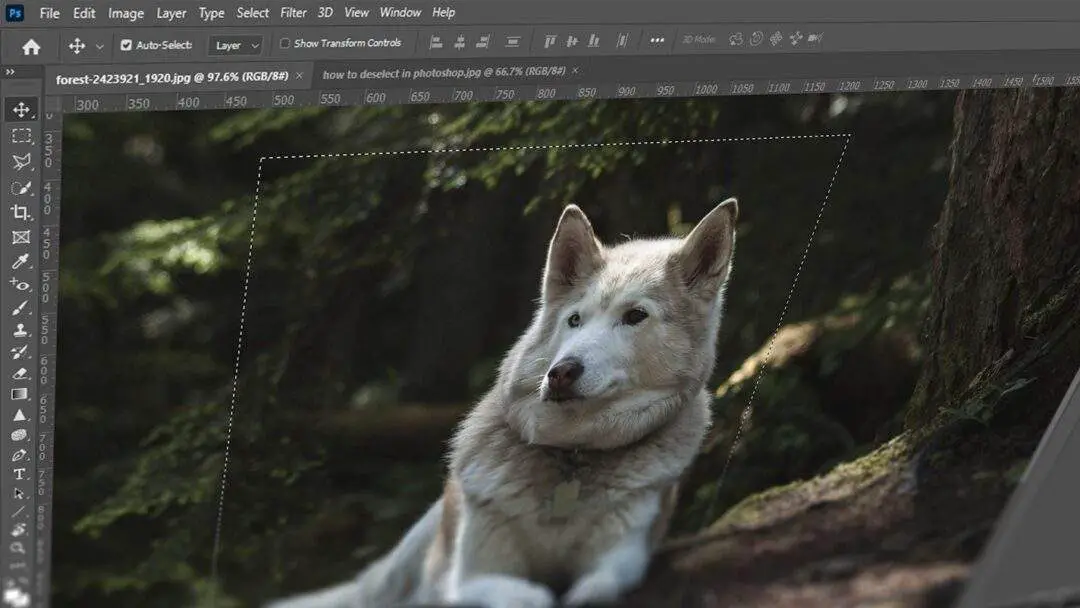Click the Home button in options bar
This screenshot has height=608, width=1080.
(x=31, y=46)
